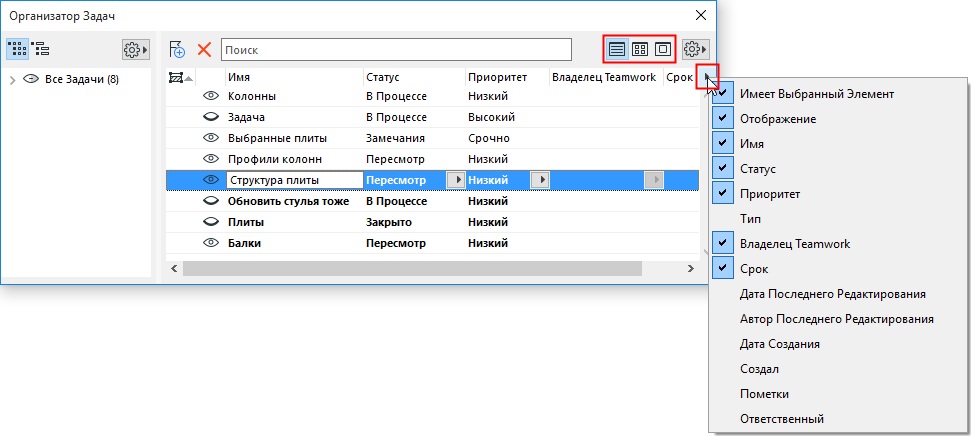Create a new task with the flag-plus icon

pyautogui.click(x=177, y=50)
